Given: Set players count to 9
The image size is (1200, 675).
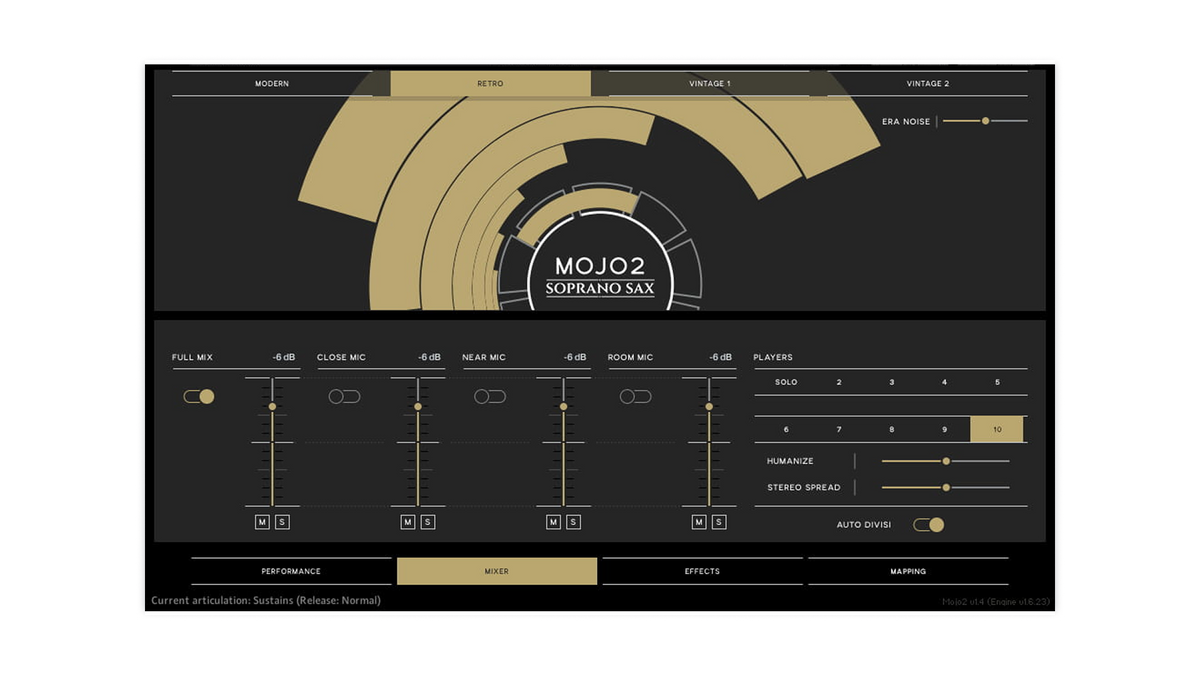Looking at the screenshot, I should 945,430.
